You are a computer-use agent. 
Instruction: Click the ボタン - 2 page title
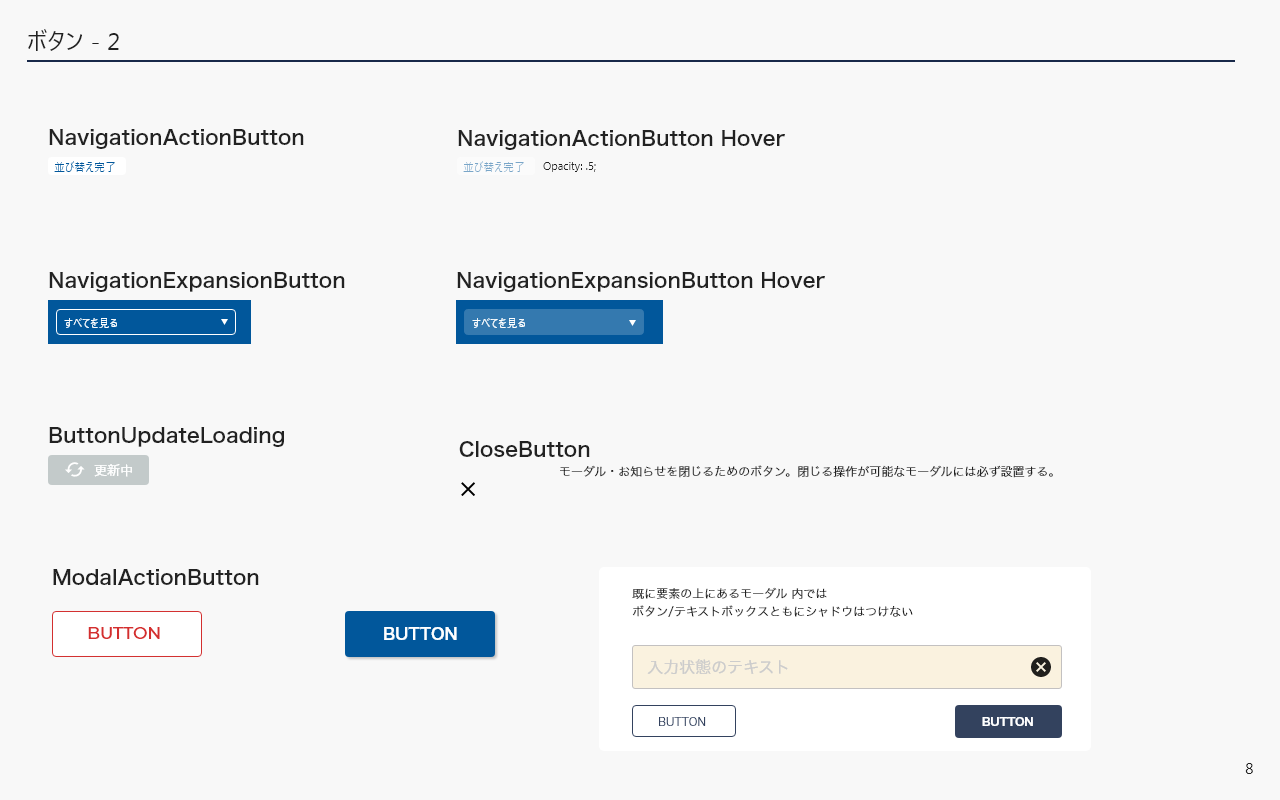pyautogui.click(x=73, y=42)
